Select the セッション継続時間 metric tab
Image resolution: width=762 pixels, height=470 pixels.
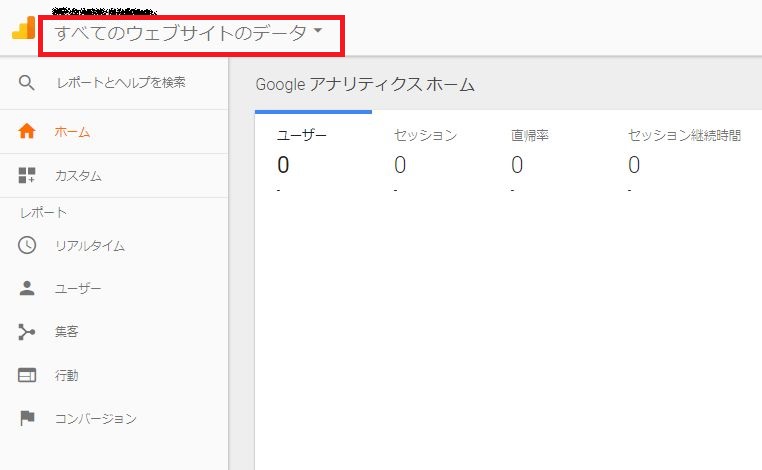(x=684, y=135)
